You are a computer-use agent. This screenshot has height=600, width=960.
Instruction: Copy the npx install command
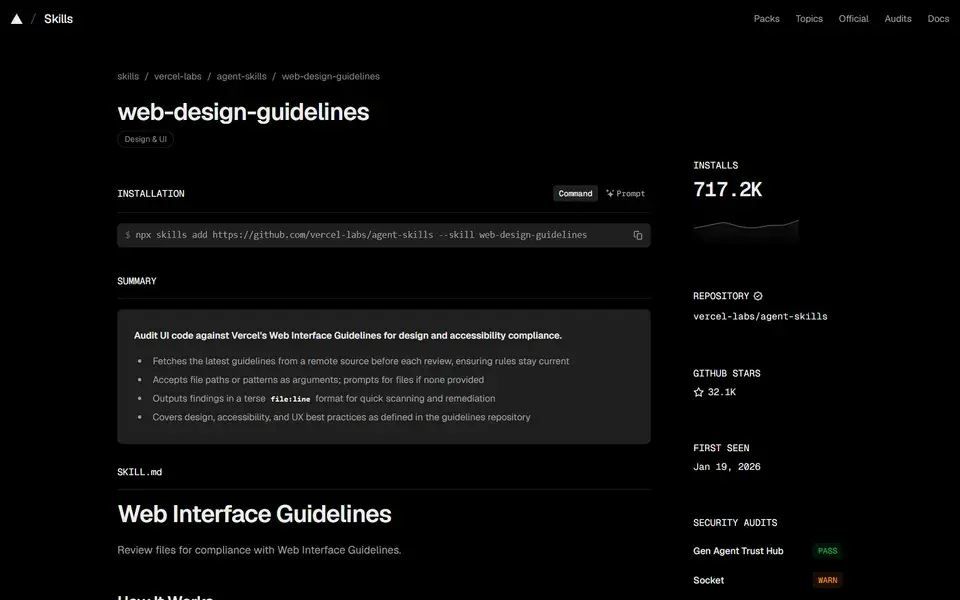click(637, 235)
